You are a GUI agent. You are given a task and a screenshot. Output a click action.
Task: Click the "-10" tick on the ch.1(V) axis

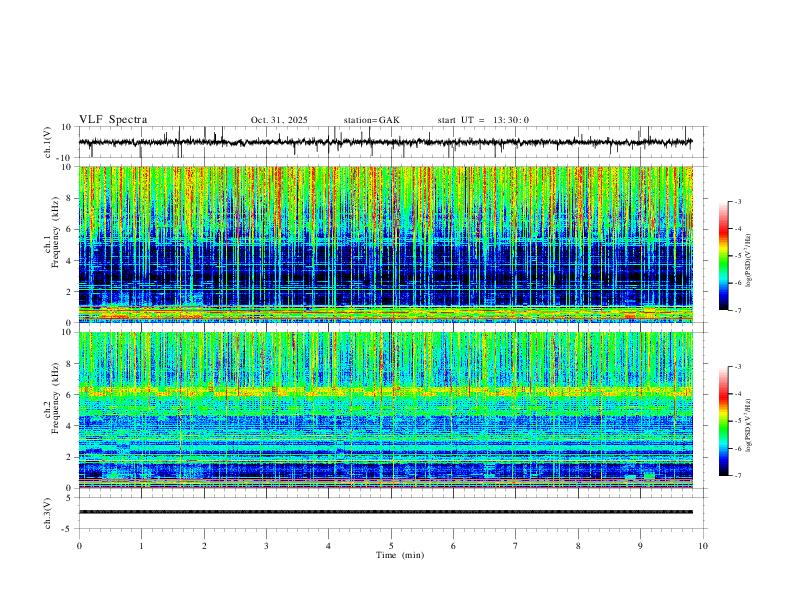point(65,158)
